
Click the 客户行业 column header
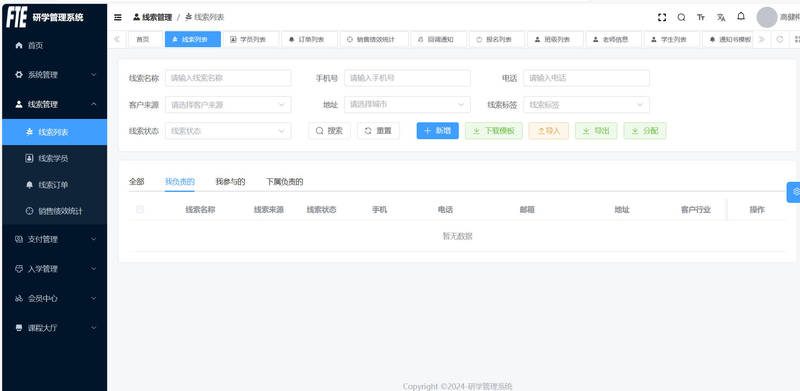click(695, 209)
